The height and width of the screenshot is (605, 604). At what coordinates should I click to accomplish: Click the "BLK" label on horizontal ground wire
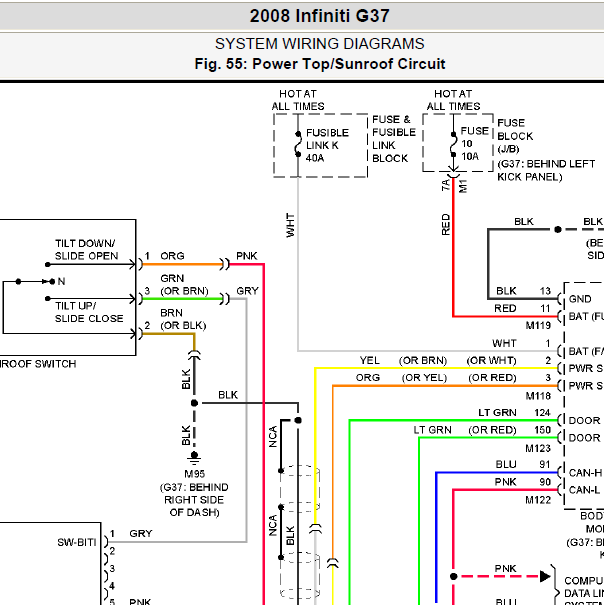pos(228,395)
